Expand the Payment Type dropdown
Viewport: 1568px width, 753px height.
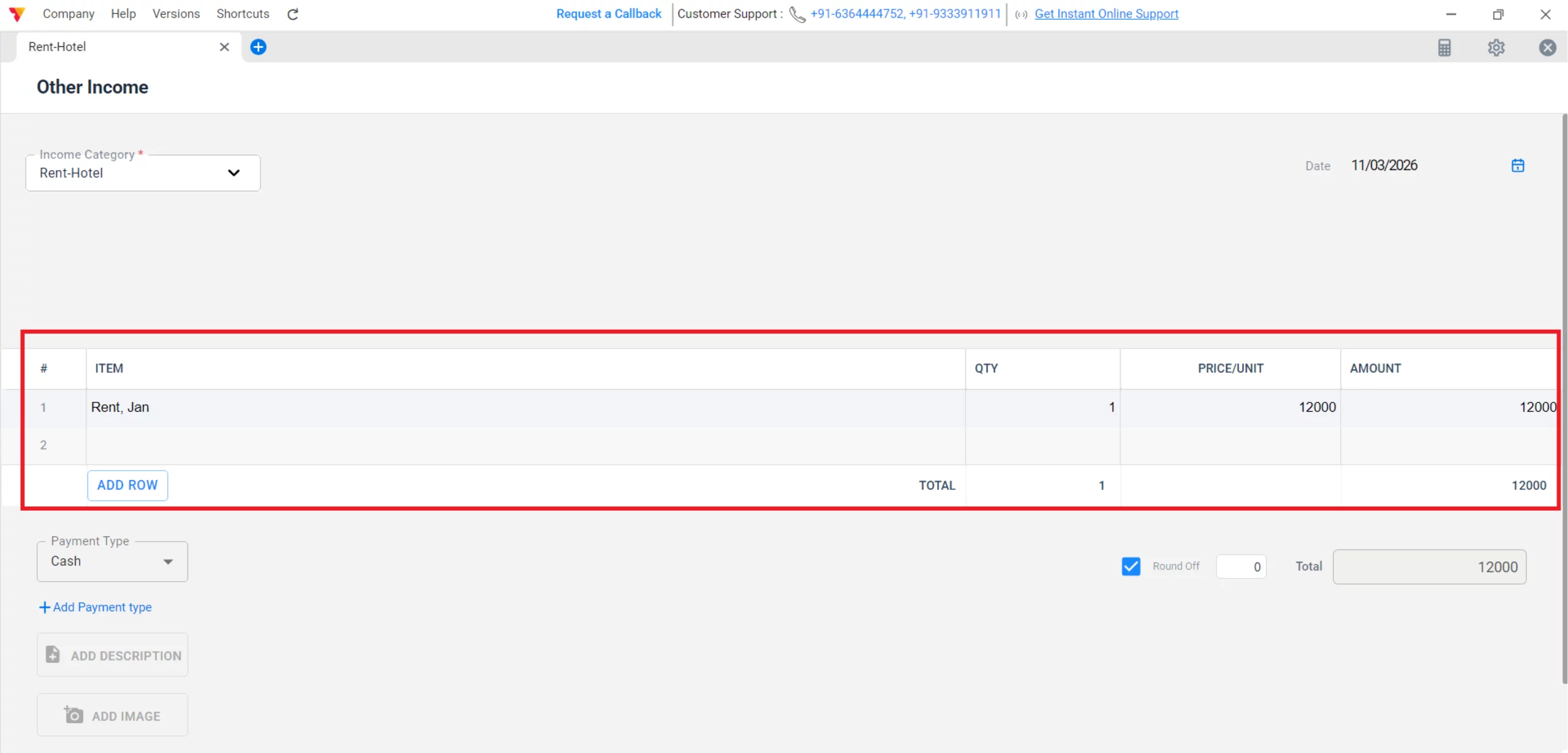(x=167, y=561)
